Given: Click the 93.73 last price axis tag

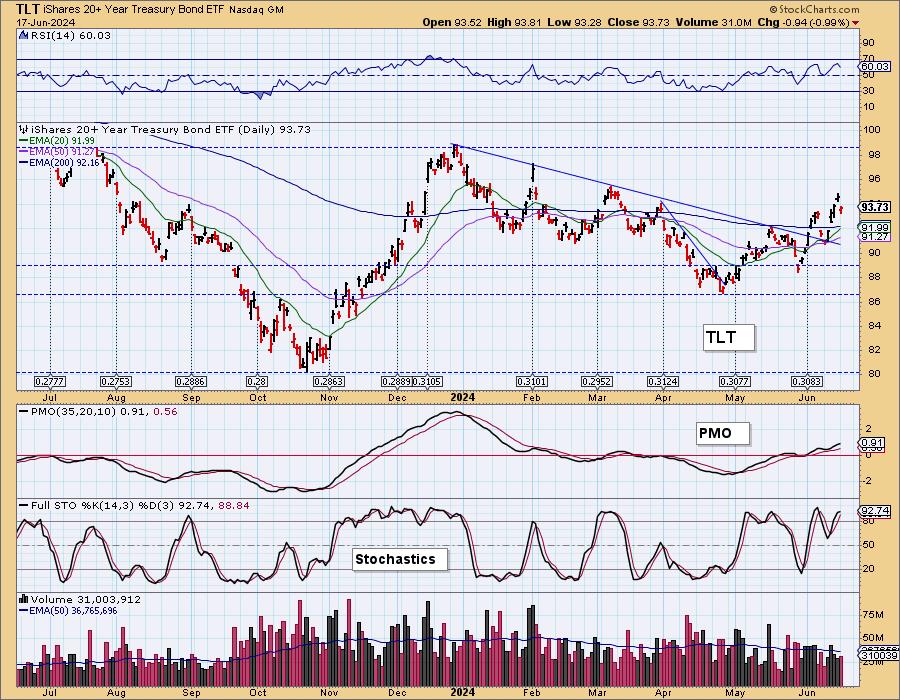Looking at the screenshot, I should 875,207.
